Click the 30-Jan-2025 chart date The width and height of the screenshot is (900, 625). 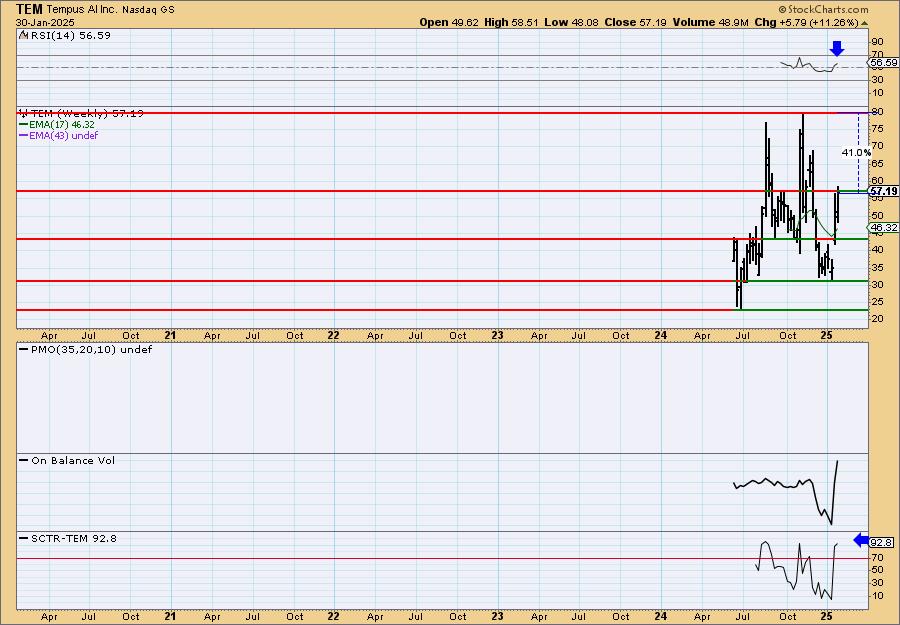point(45,22)
